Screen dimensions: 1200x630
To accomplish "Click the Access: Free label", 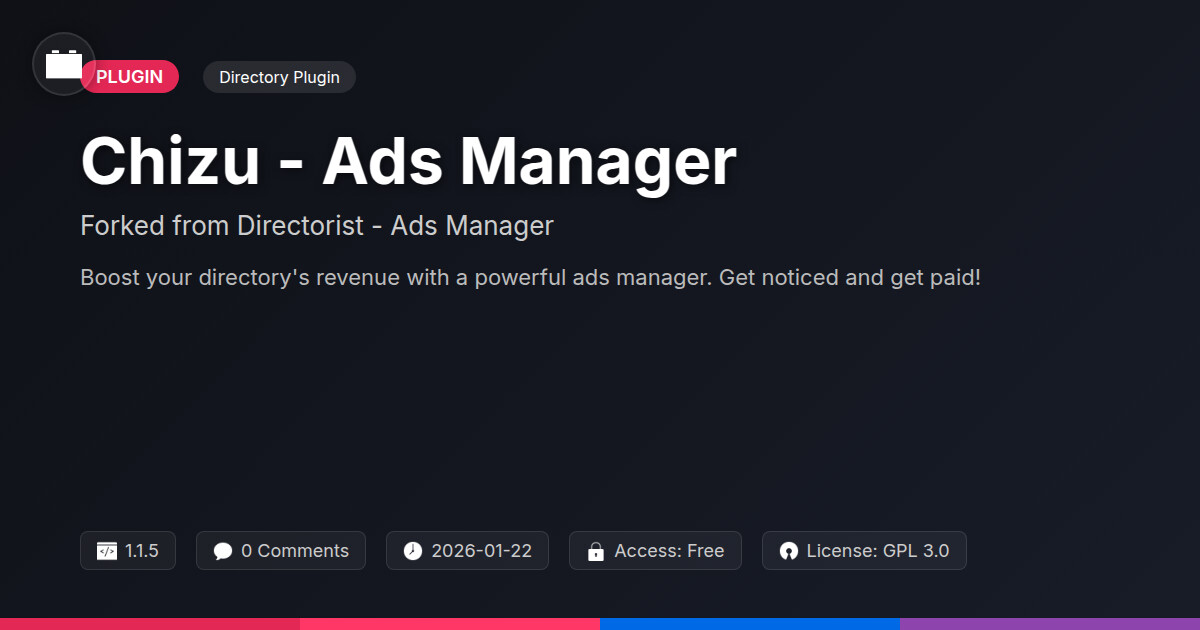I will (x=668, y=551).
